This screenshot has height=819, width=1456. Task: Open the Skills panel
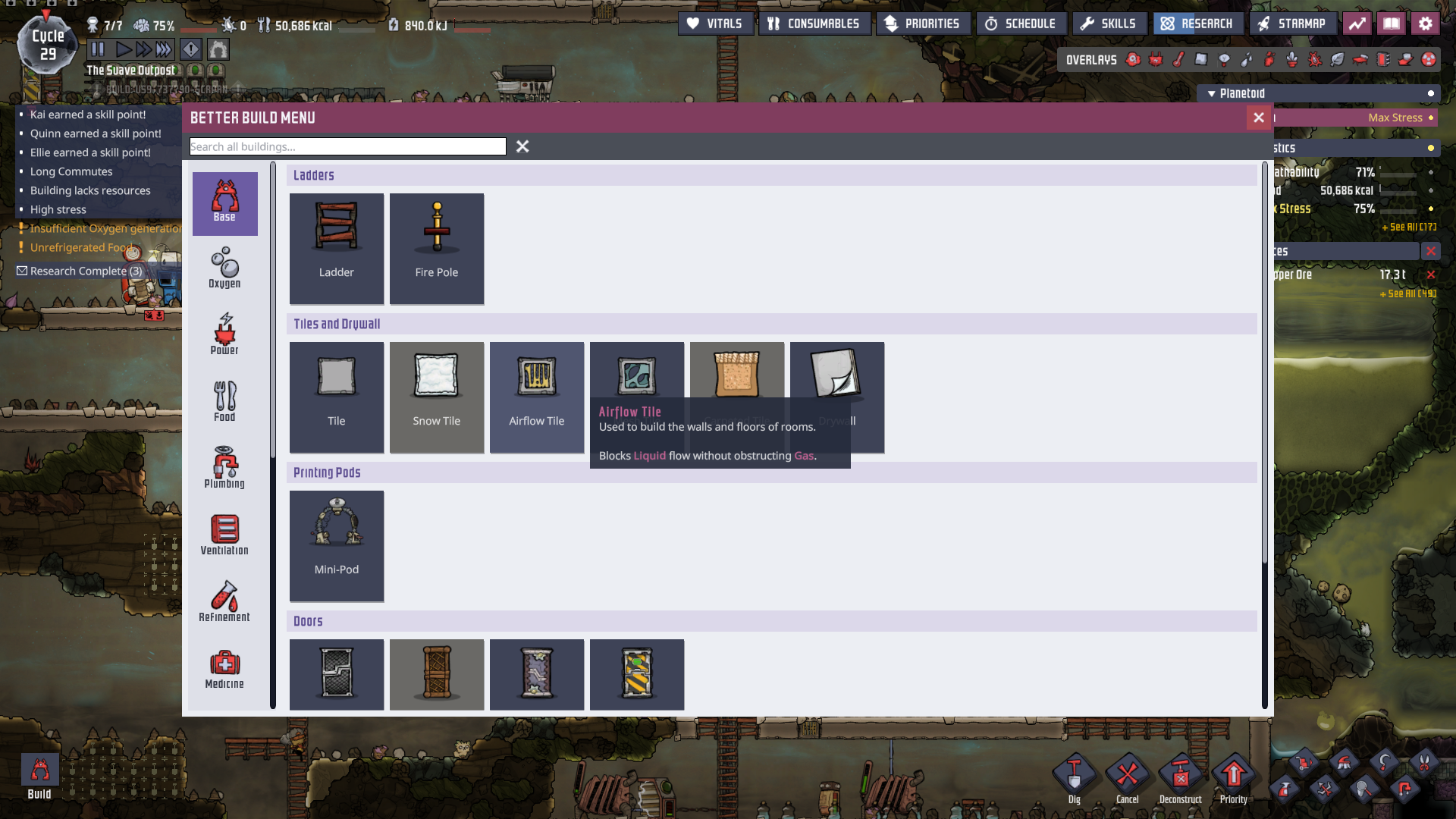(x=1109, y=24)
